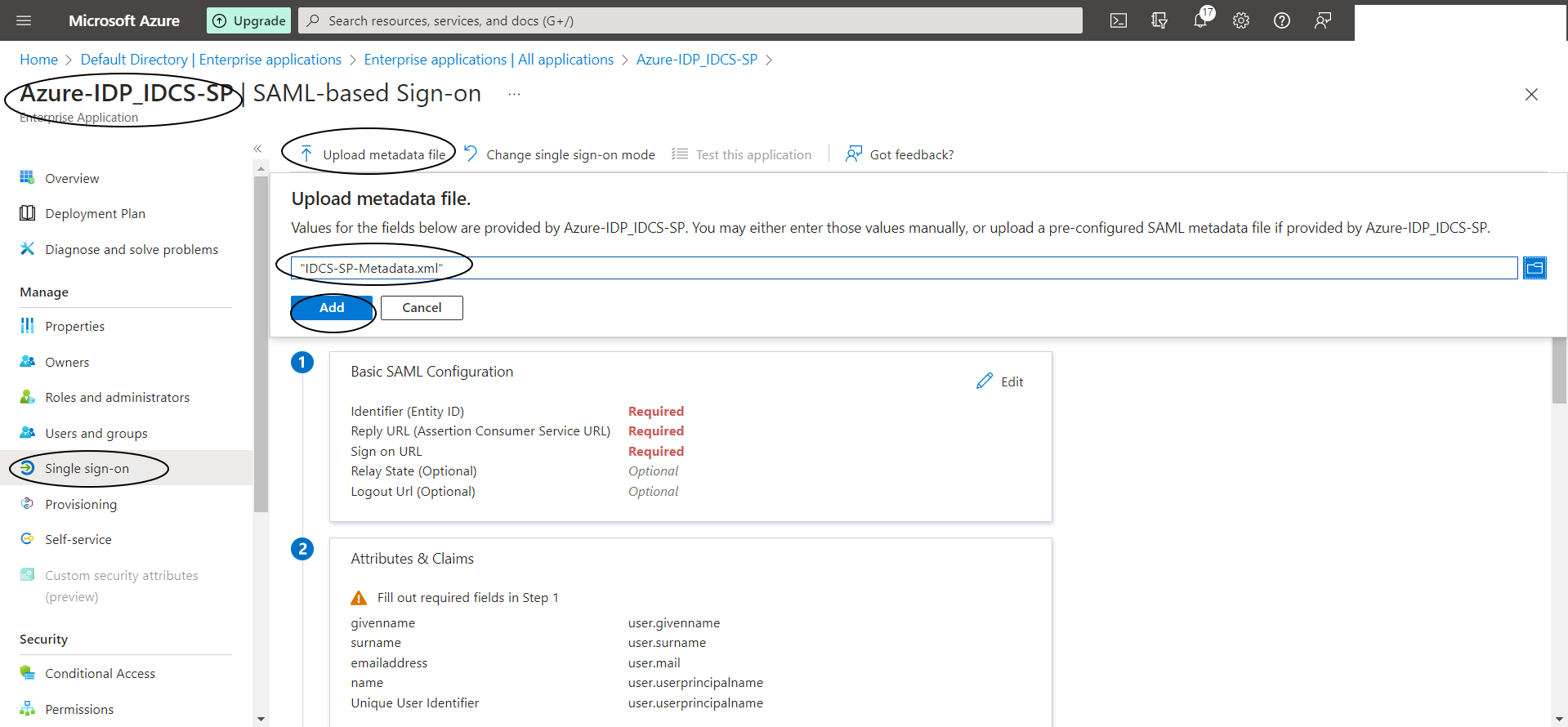The width and height of the screenshot is (1568, 727).
Task: Click the Microsoft Azure logo text
Action: coord(124,20)
